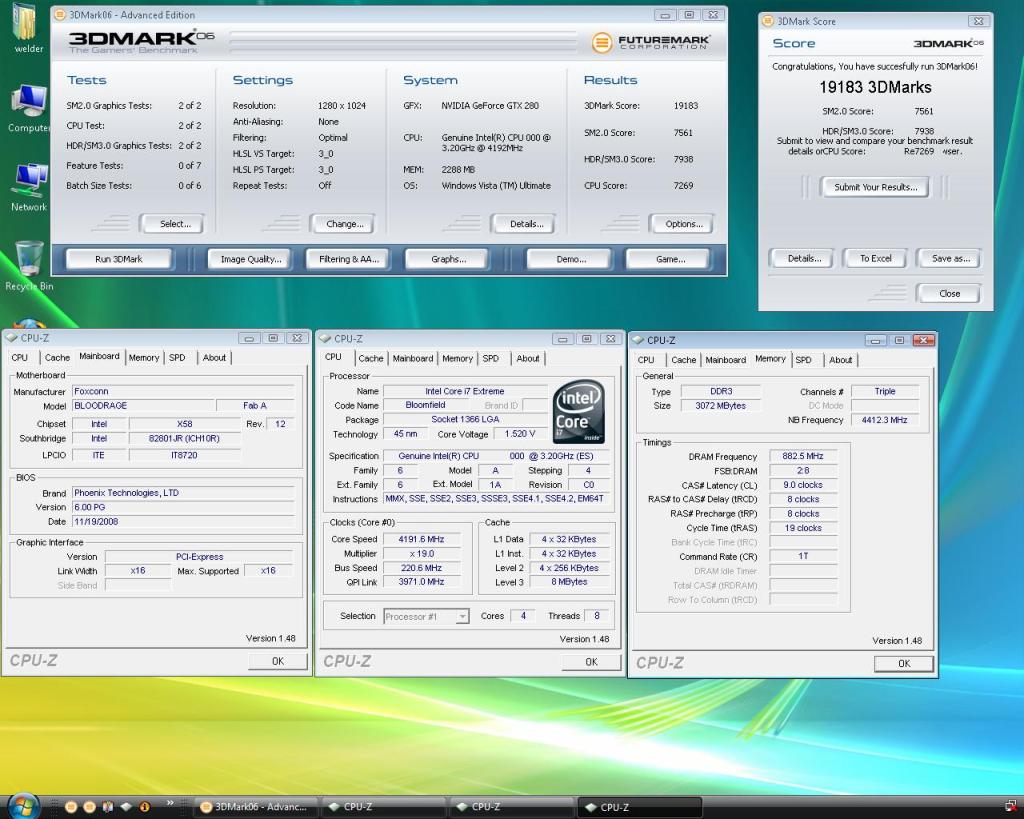This screenshot has width=1024, height=819.
Task: Click Details in 3DMark Score window
Action: (x=804, y=259)
